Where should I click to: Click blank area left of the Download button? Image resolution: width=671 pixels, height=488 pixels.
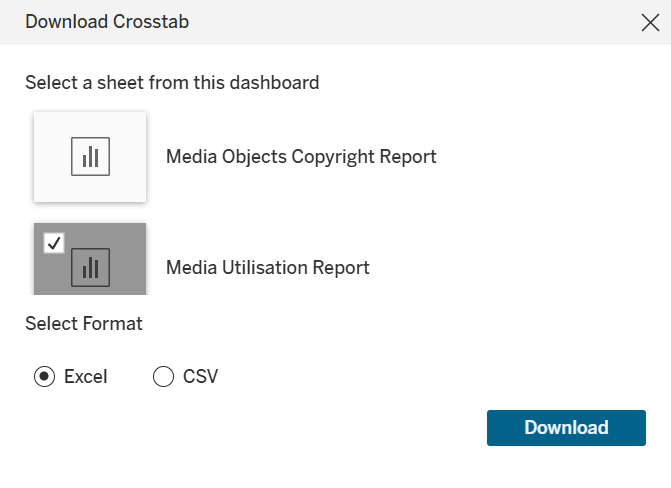point(300,428)
